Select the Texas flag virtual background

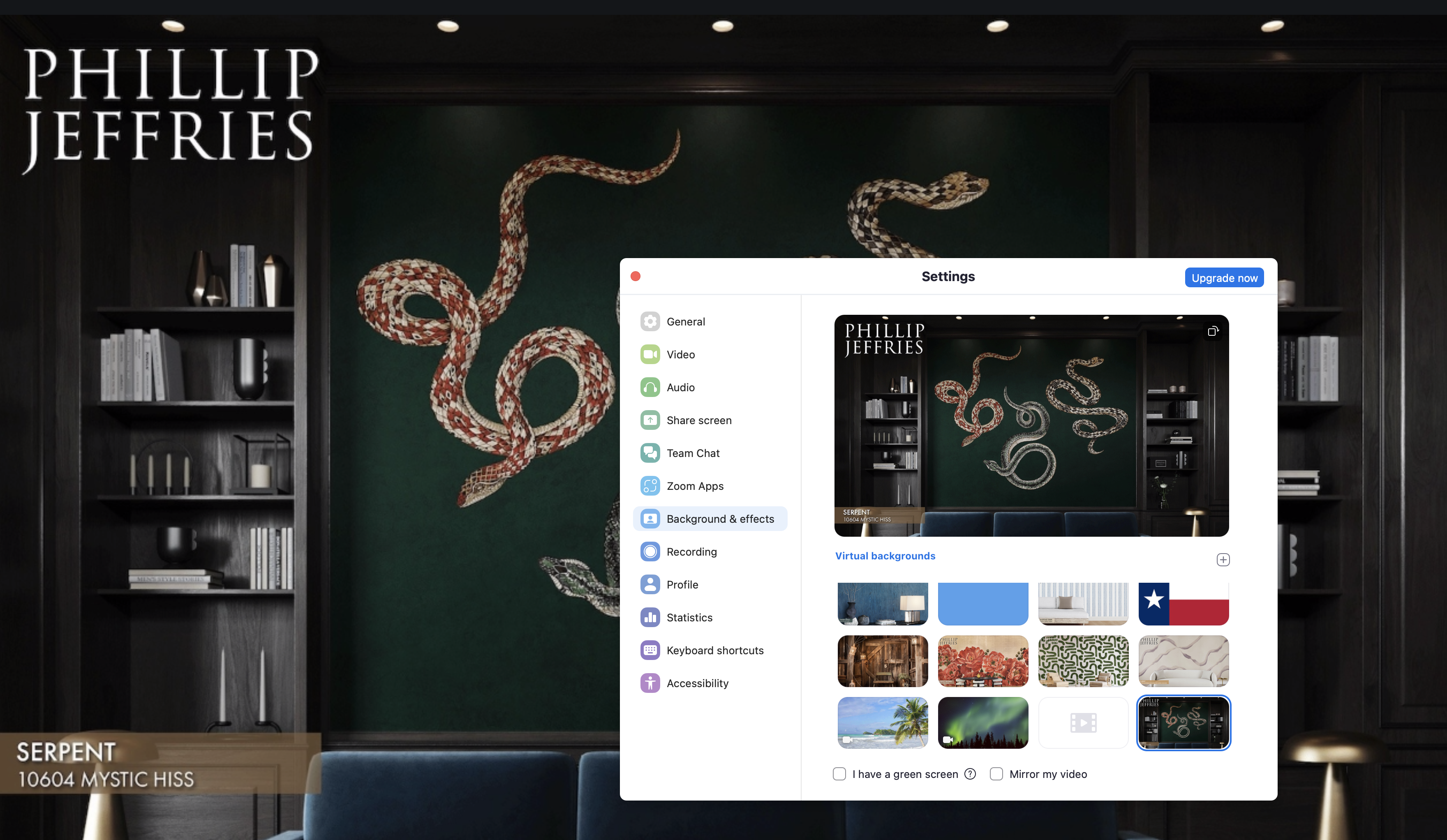(x=1183, y=601)
